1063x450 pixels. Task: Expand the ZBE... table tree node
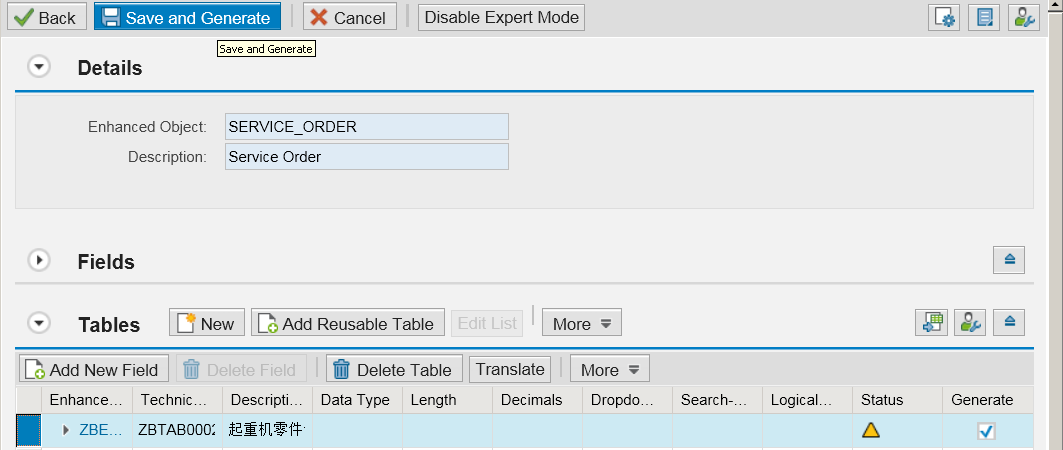pyautogui.click(x=66, y=430)
